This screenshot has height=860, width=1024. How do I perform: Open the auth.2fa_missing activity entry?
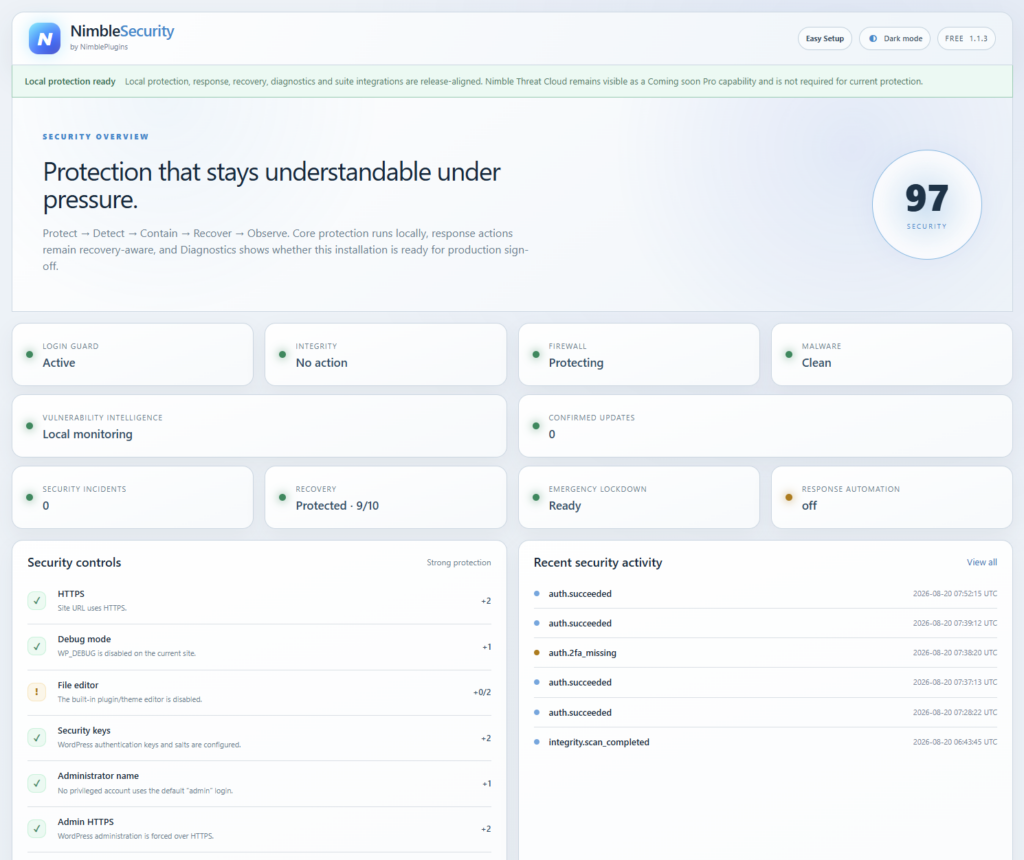tap(765, 653)
